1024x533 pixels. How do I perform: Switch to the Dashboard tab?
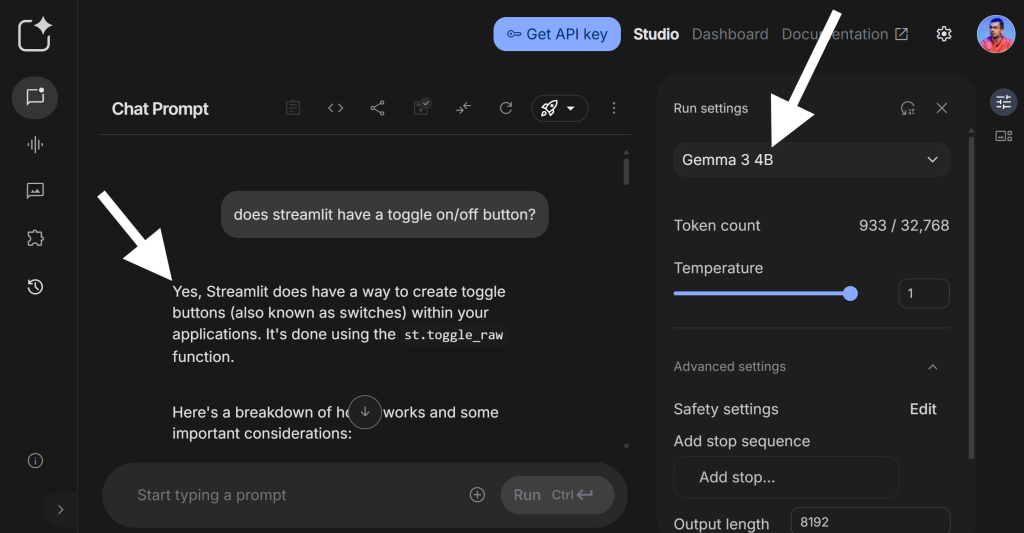point(730,34)
